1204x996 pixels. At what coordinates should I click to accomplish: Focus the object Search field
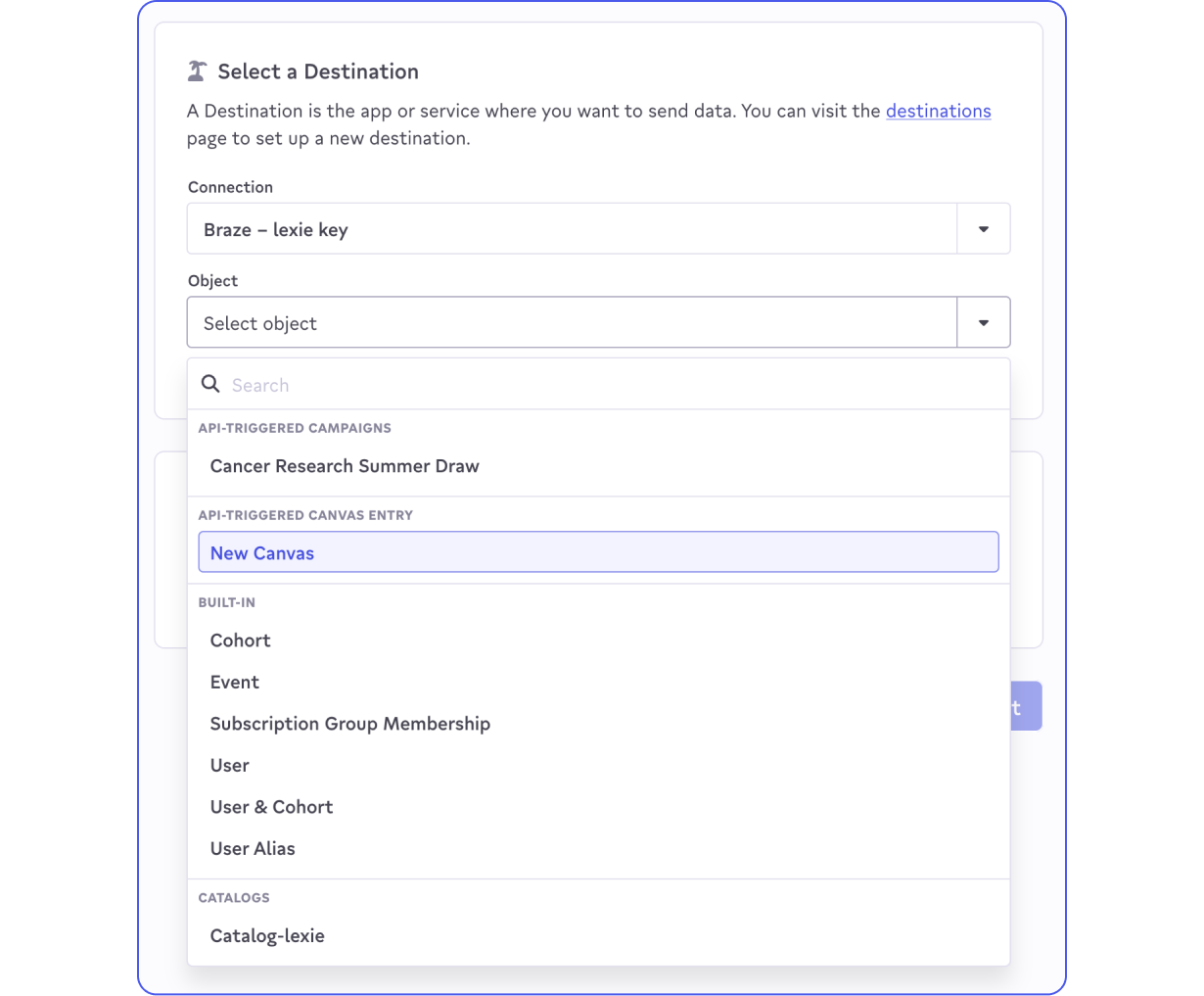pos(607,385)
